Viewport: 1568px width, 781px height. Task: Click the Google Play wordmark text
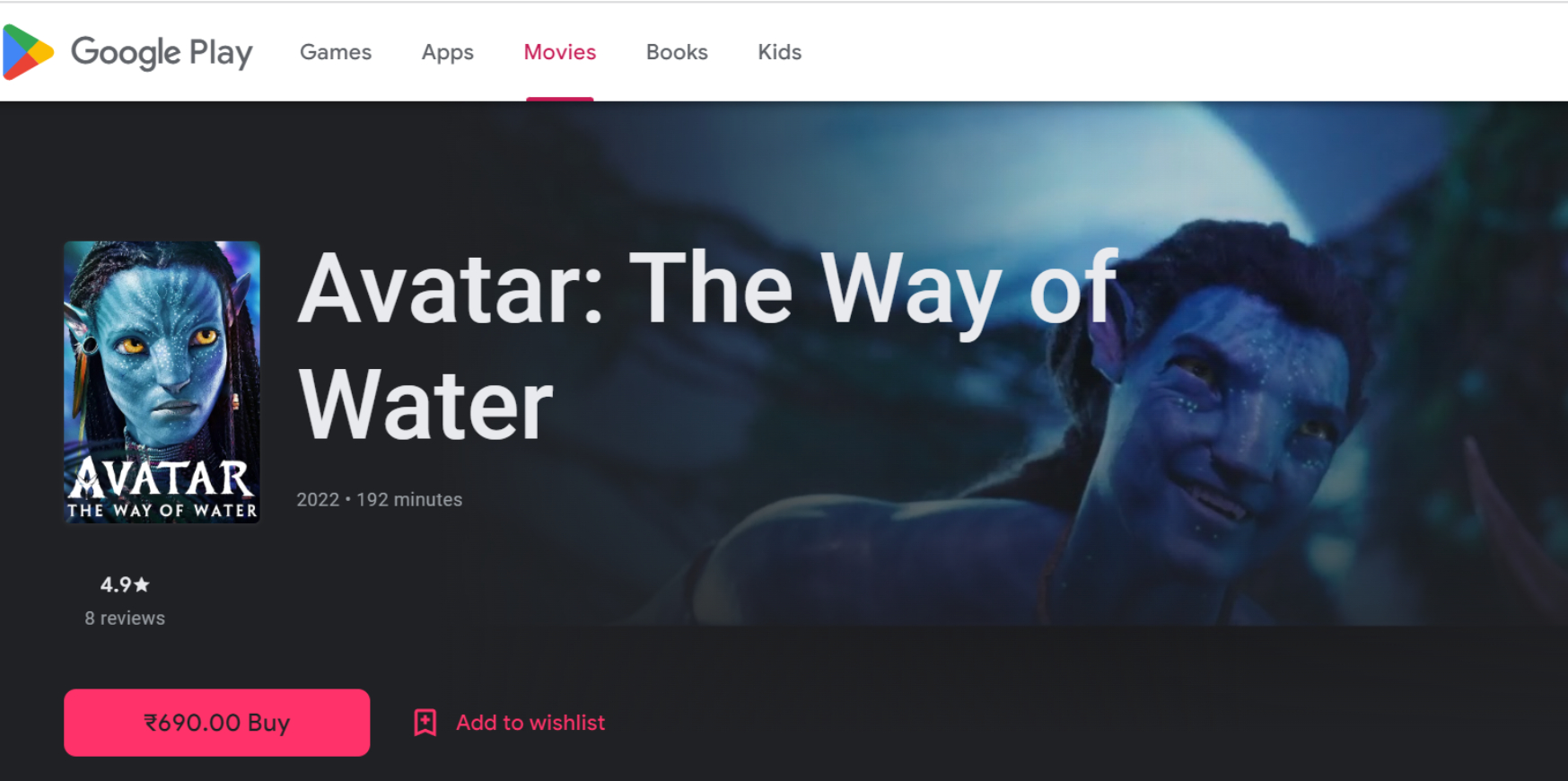point(162,53)
